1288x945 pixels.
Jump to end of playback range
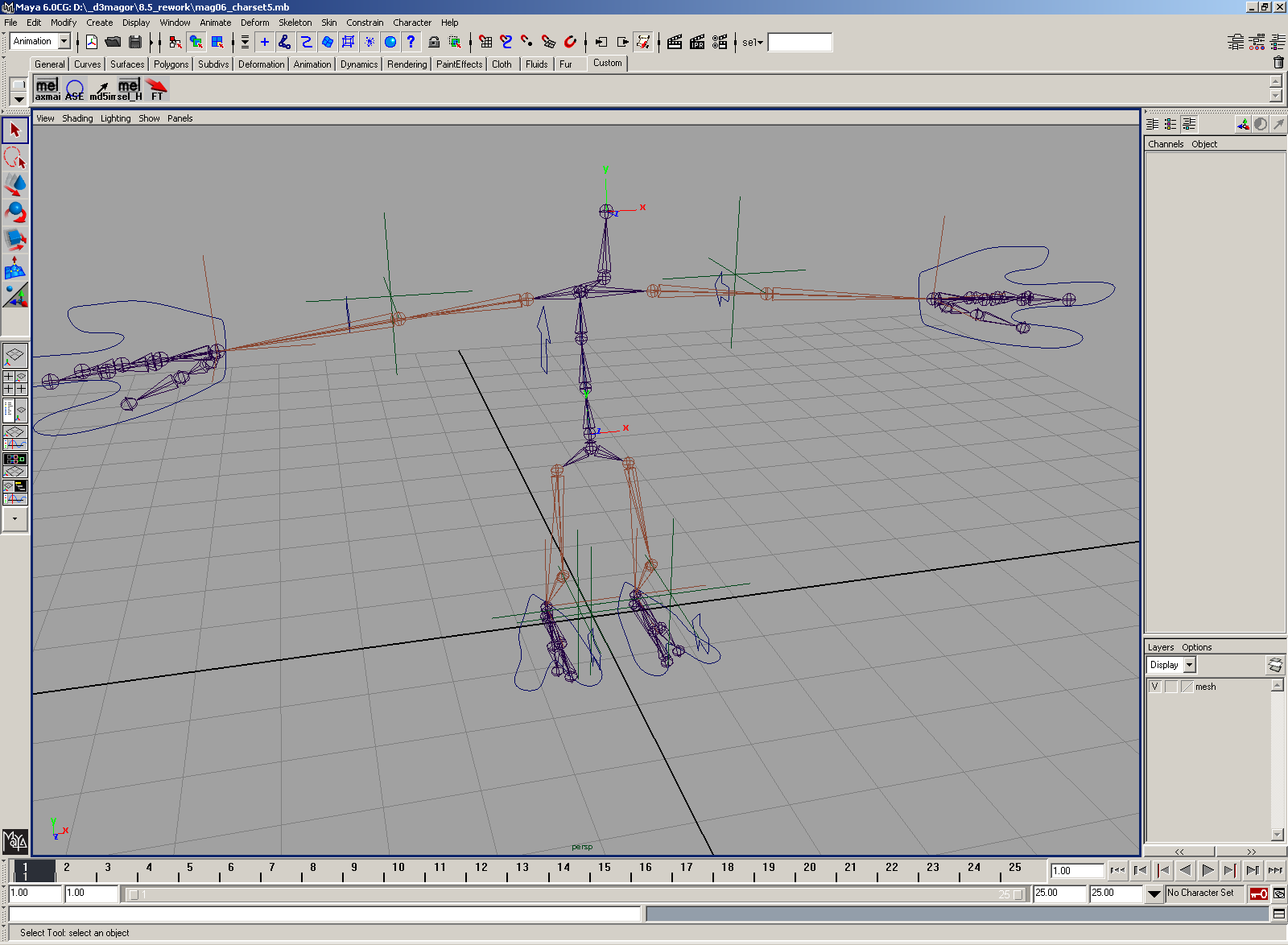tap(1275, 870)
